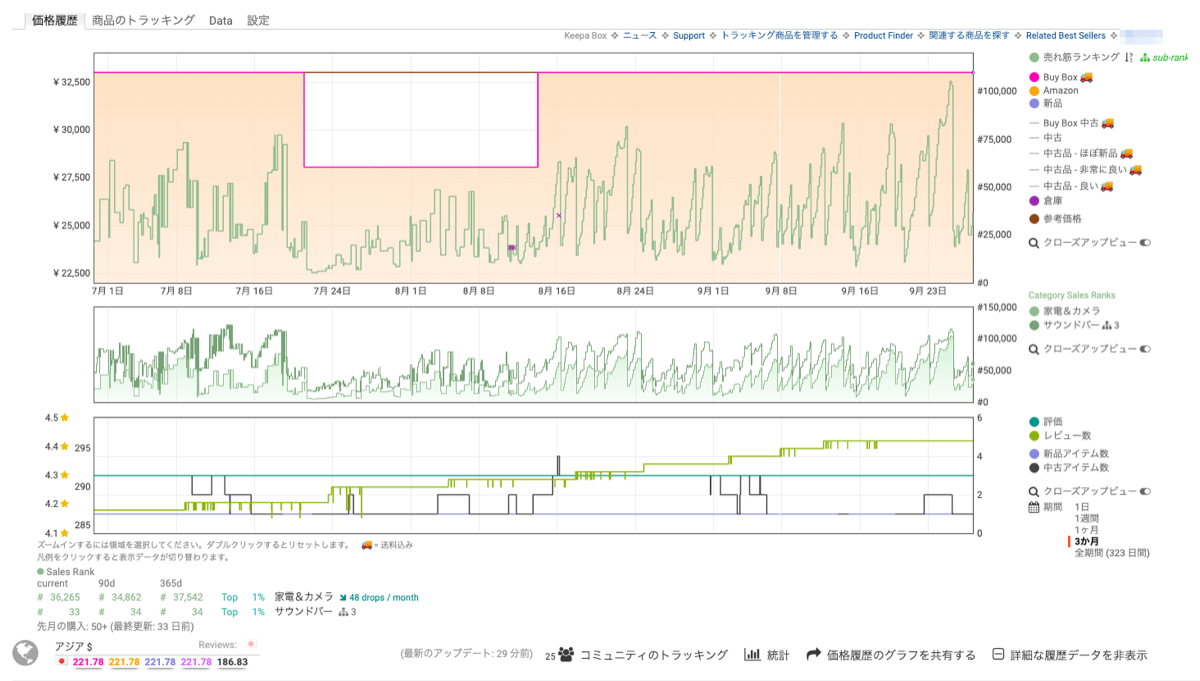Click the pink Buy Box legend swatch
Image resolution: width=1200 pixels, height=681 pixels.
(1034, 77)
